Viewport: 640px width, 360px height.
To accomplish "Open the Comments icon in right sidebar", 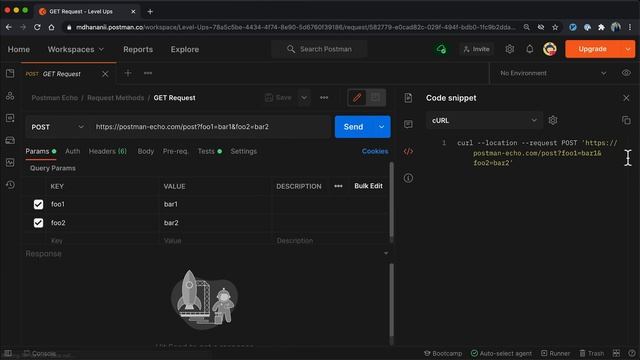I will coord(408,124).
